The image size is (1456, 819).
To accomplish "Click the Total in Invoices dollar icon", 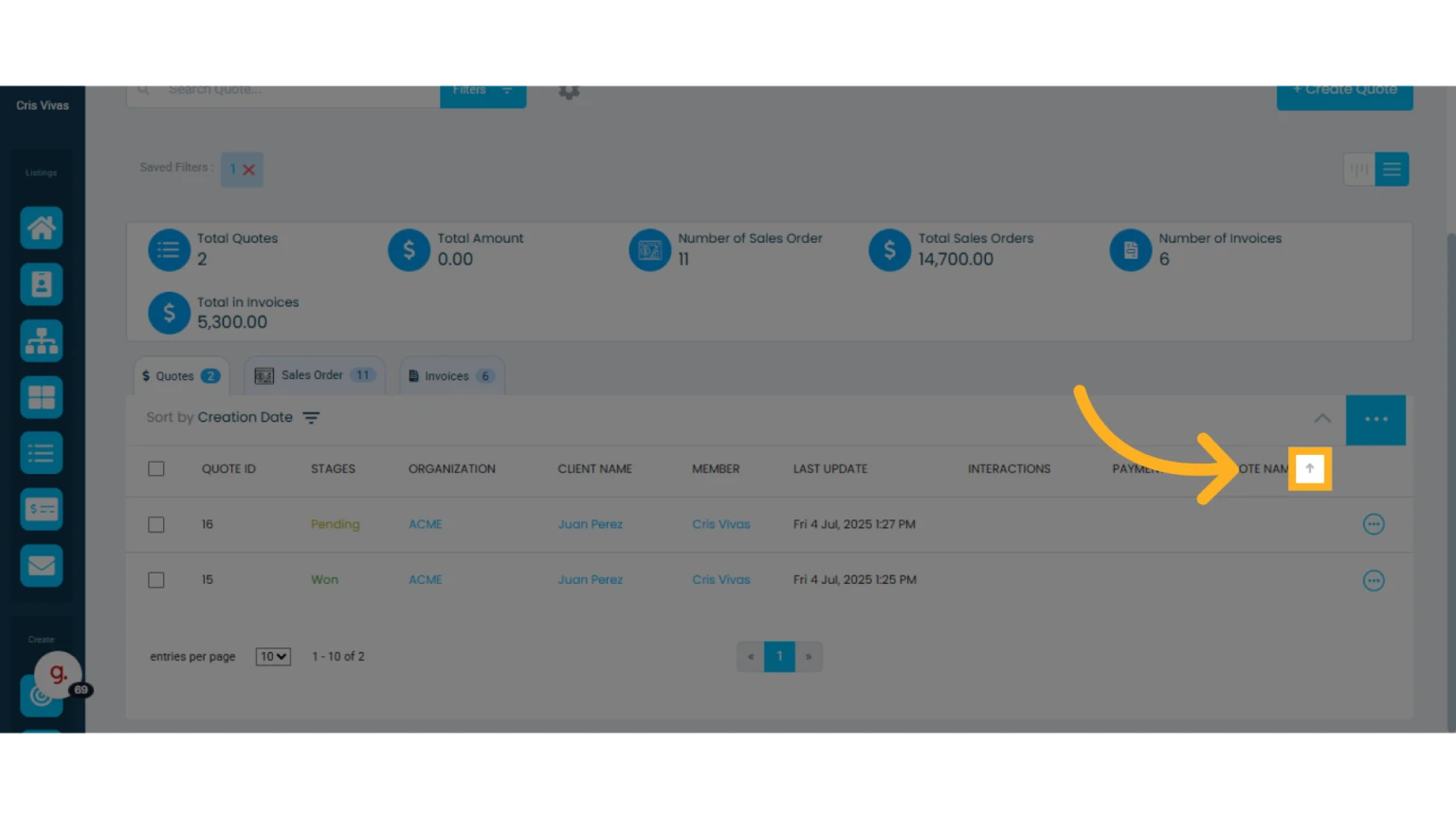I will pyautogui.click(x=169, y=314).
